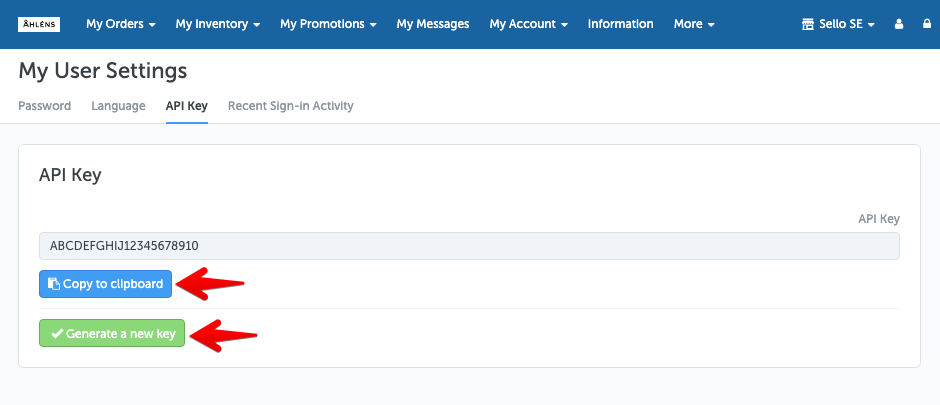Open the user profile icon
Viewport: 940px width, 405px height.
coord(899,24)
